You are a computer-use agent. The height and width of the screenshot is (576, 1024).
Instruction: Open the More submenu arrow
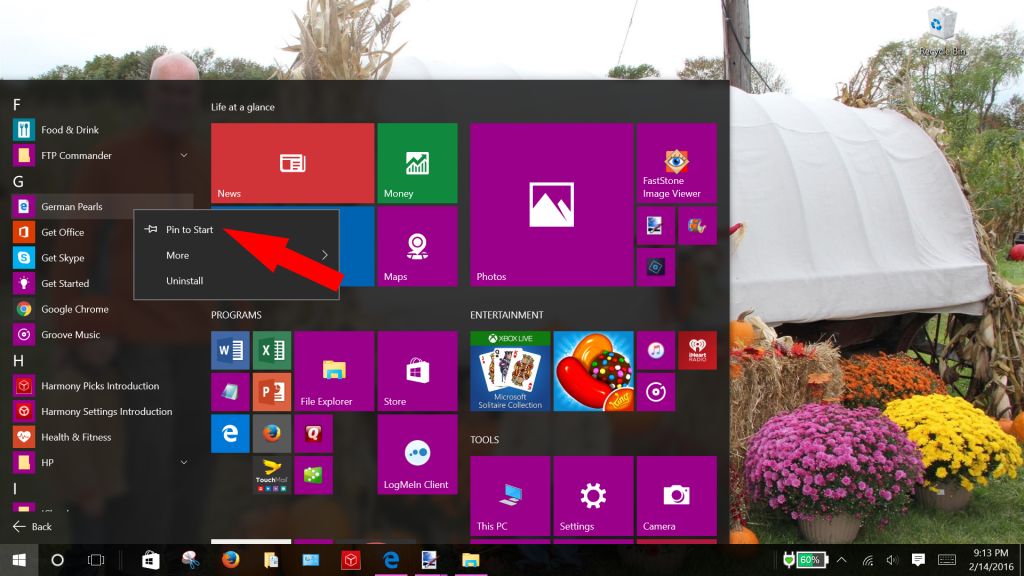[325, 255]
